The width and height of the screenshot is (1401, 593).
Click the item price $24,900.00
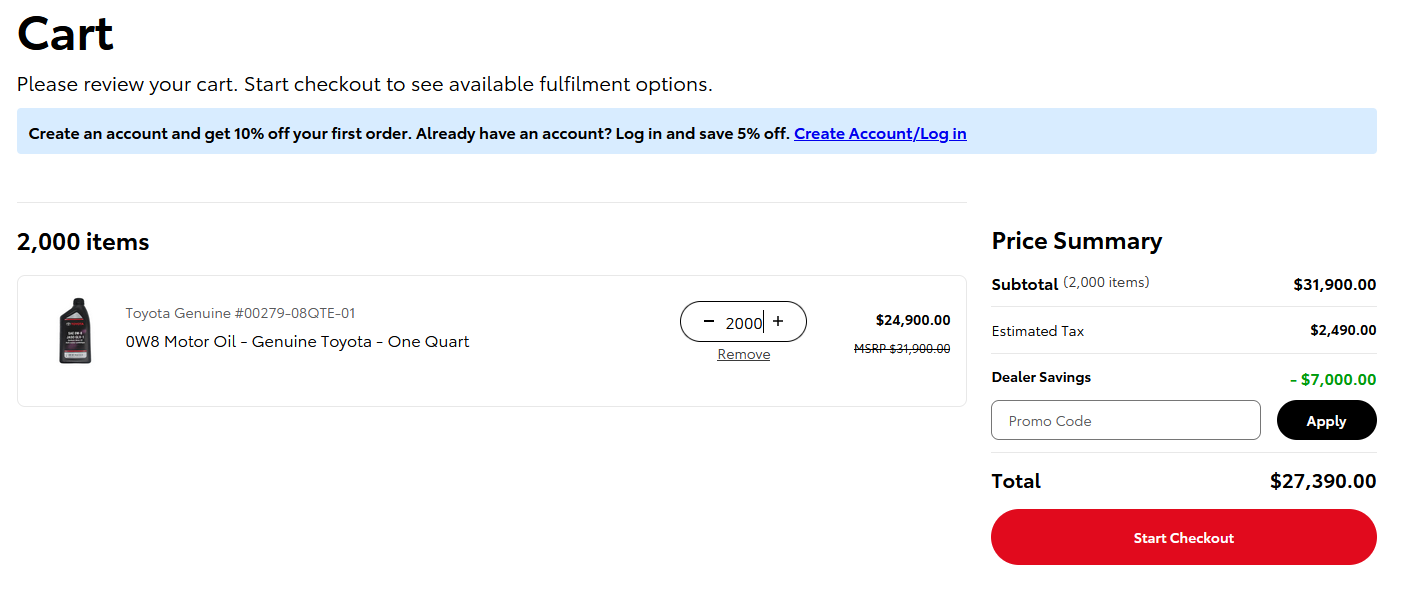click(x=913, y=320)
